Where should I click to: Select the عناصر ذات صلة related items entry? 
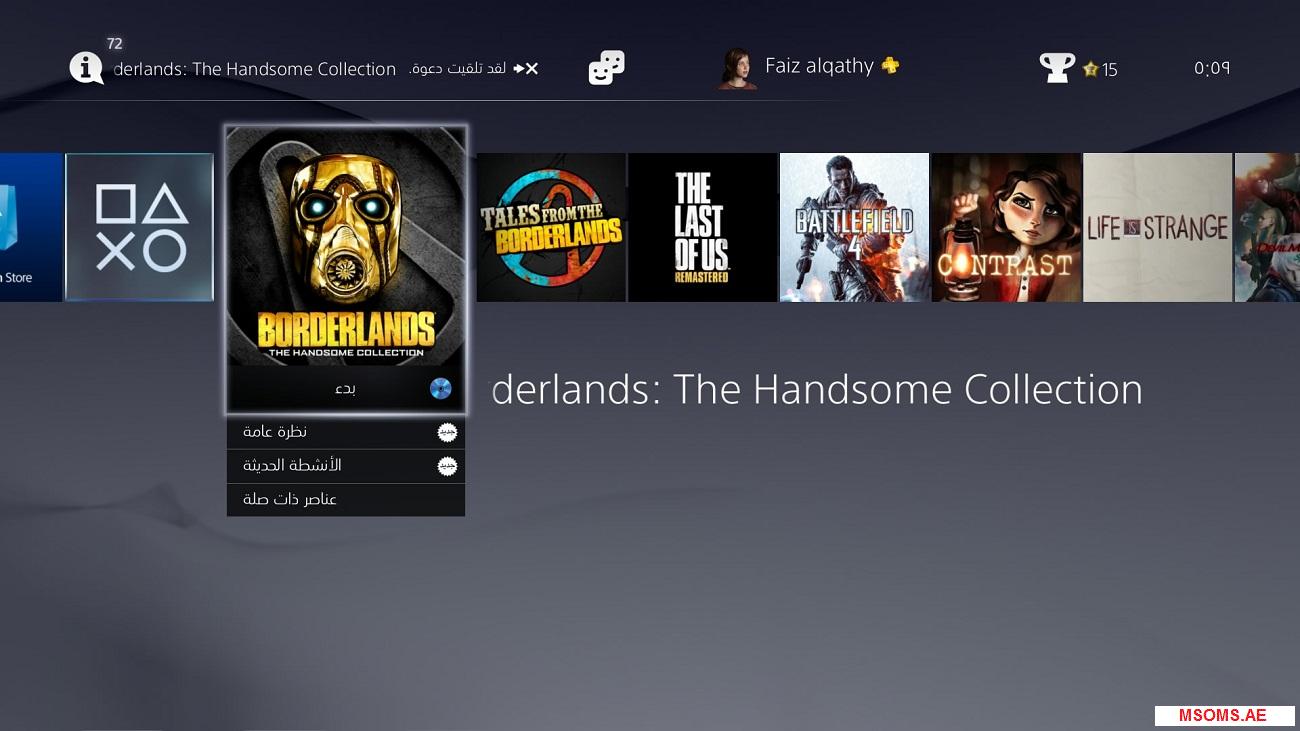[x=290, y=500]
